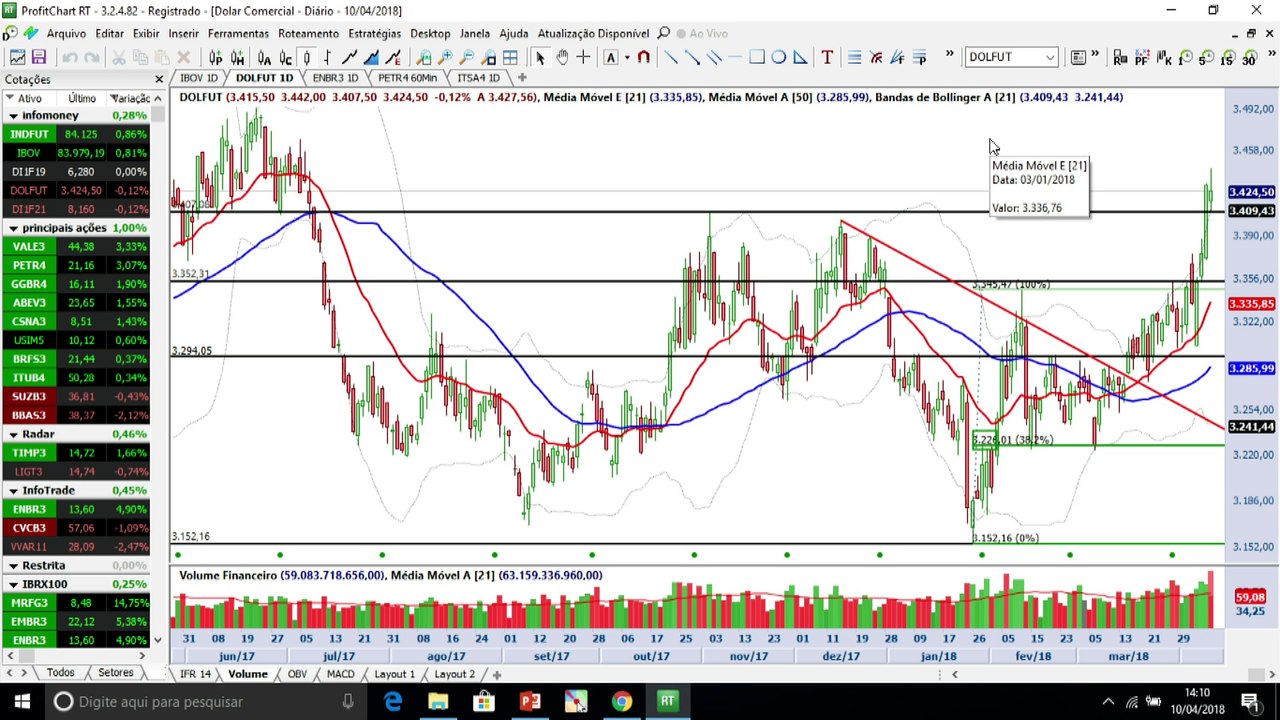Open the Roteamento menu
Image resolution: width=1280 pixels, height=720 pixels.
point(308,33)
